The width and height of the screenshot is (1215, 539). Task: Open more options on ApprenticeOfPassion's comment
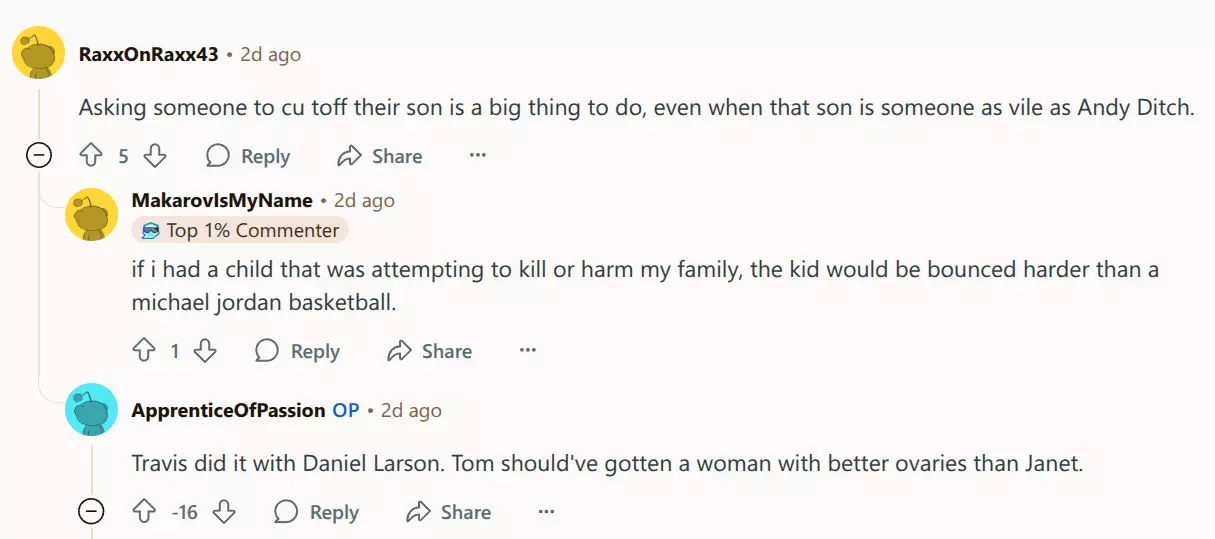tap(546, 512)
